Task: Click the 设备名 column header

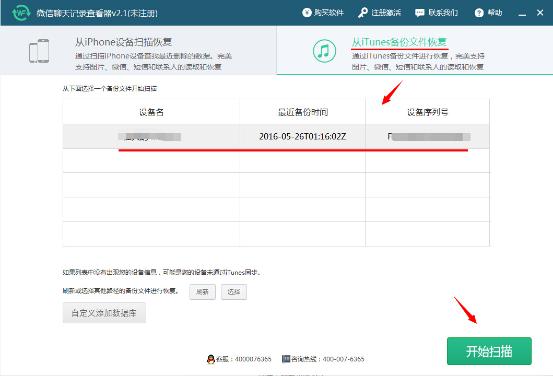Action: [x=151, y=112]
